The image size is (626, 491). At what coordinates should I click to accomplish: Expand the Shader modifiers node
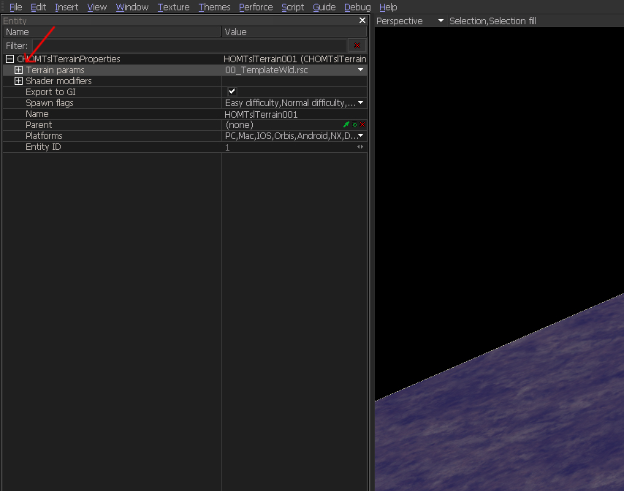19,81
